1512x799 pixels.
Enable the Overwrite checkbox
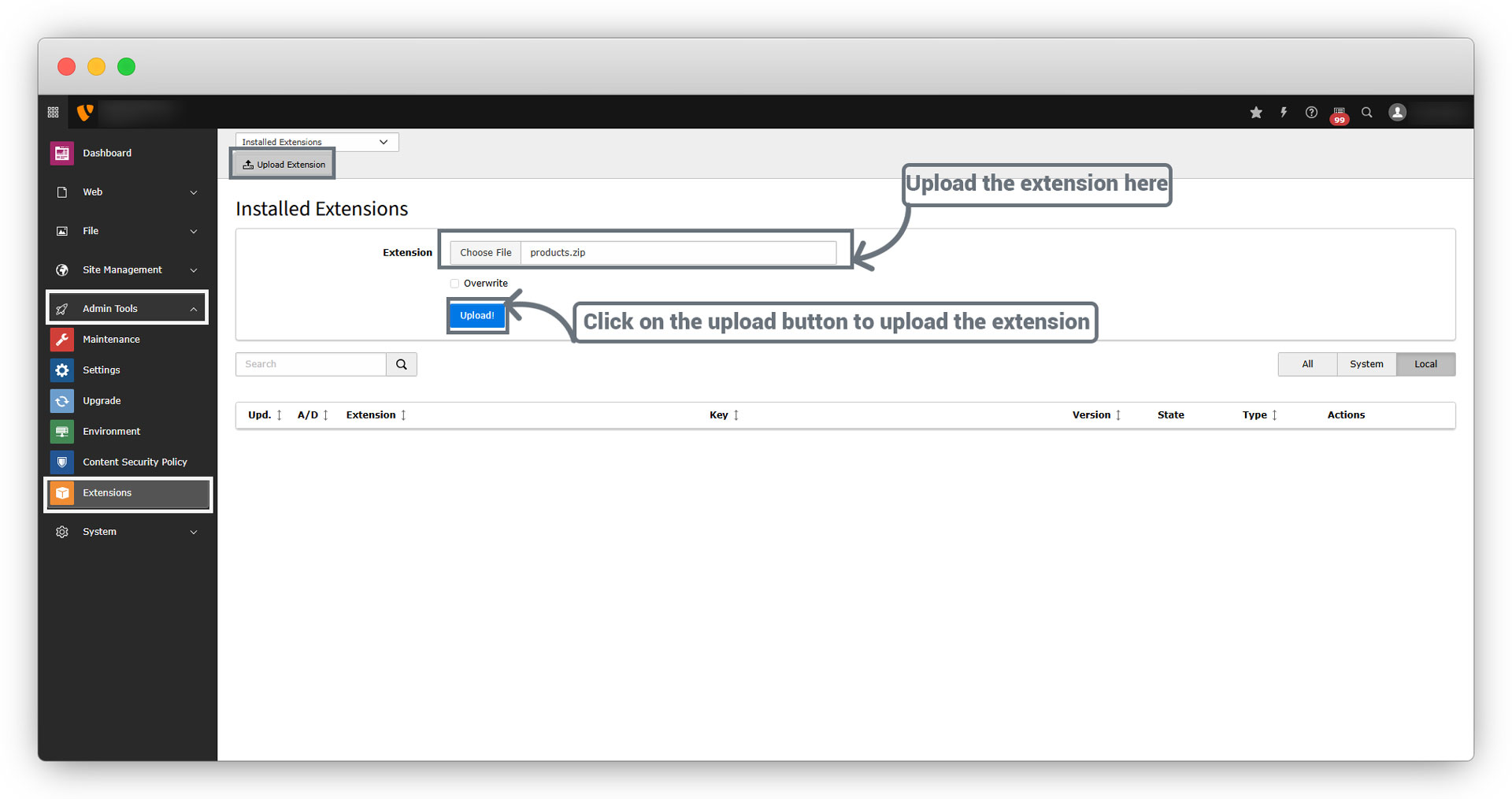(x=454, y=284)
